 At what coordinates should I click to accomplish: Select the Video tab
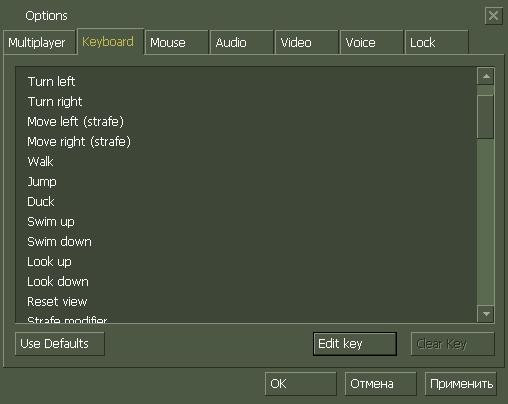tap(307, 42)
